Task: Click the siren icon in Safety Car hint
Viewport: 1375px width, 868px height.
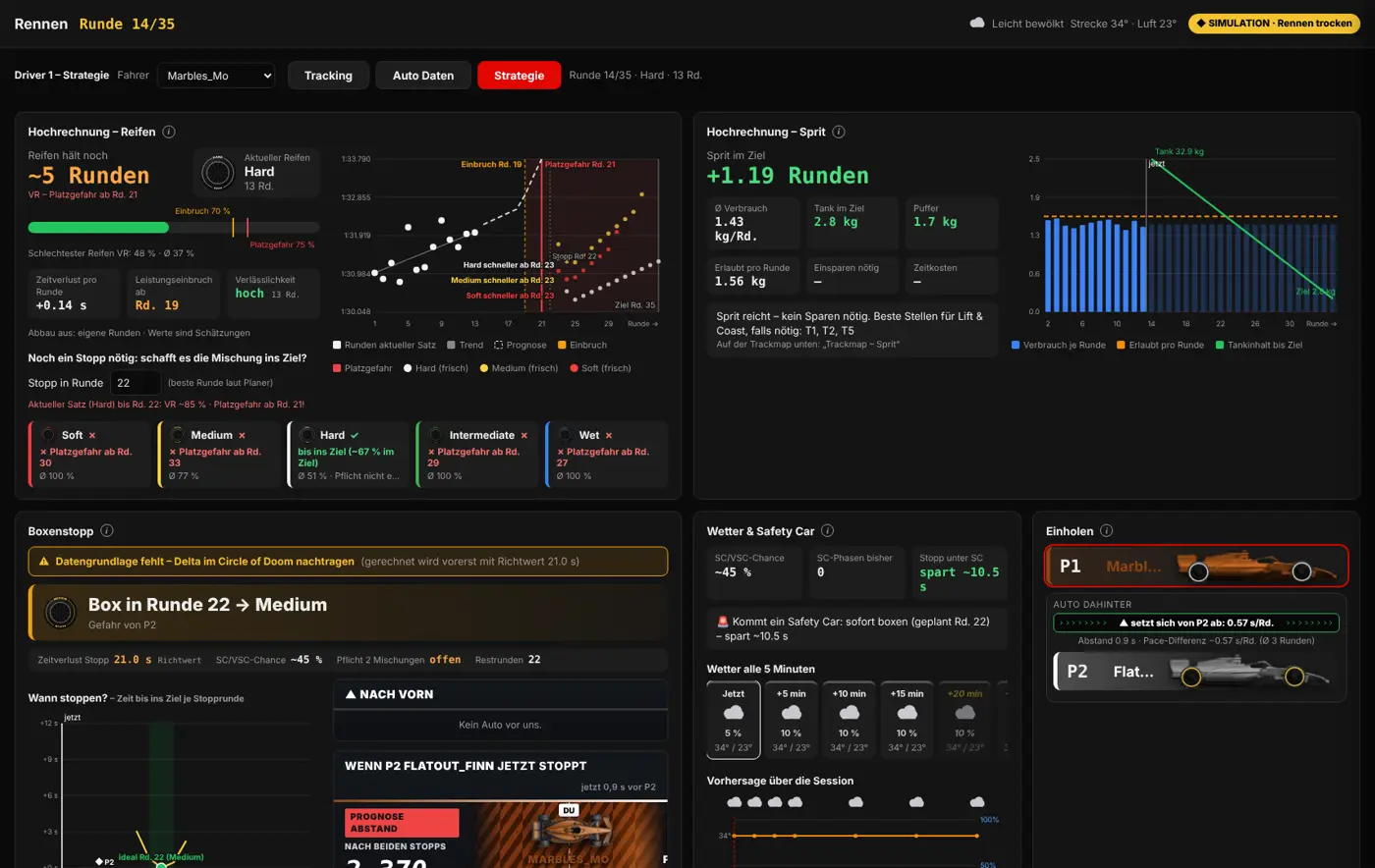Action: click(x=723, y=622)
